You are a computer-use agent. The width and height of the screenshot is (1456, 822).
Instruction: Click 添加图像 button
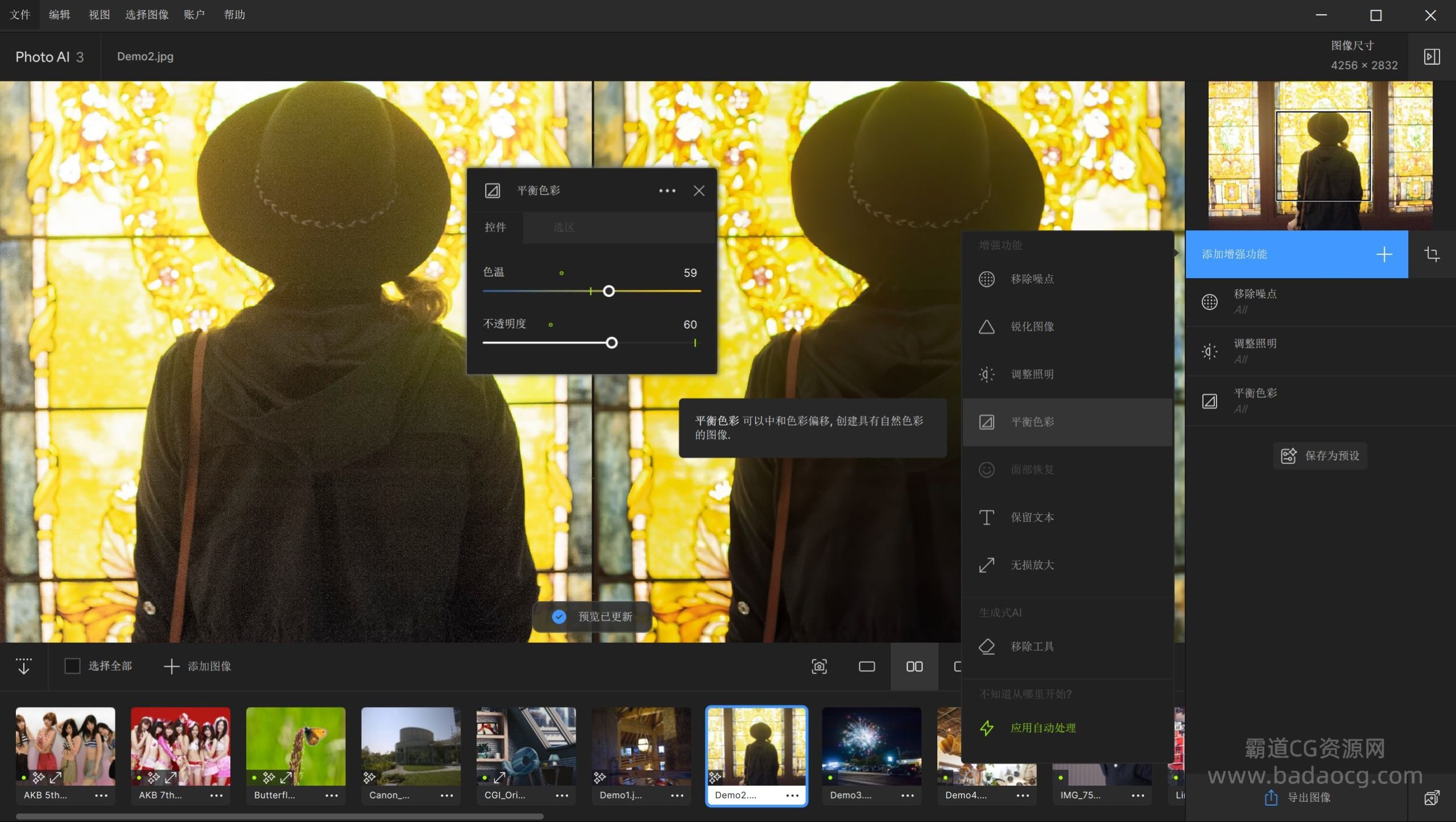(197, 666)
